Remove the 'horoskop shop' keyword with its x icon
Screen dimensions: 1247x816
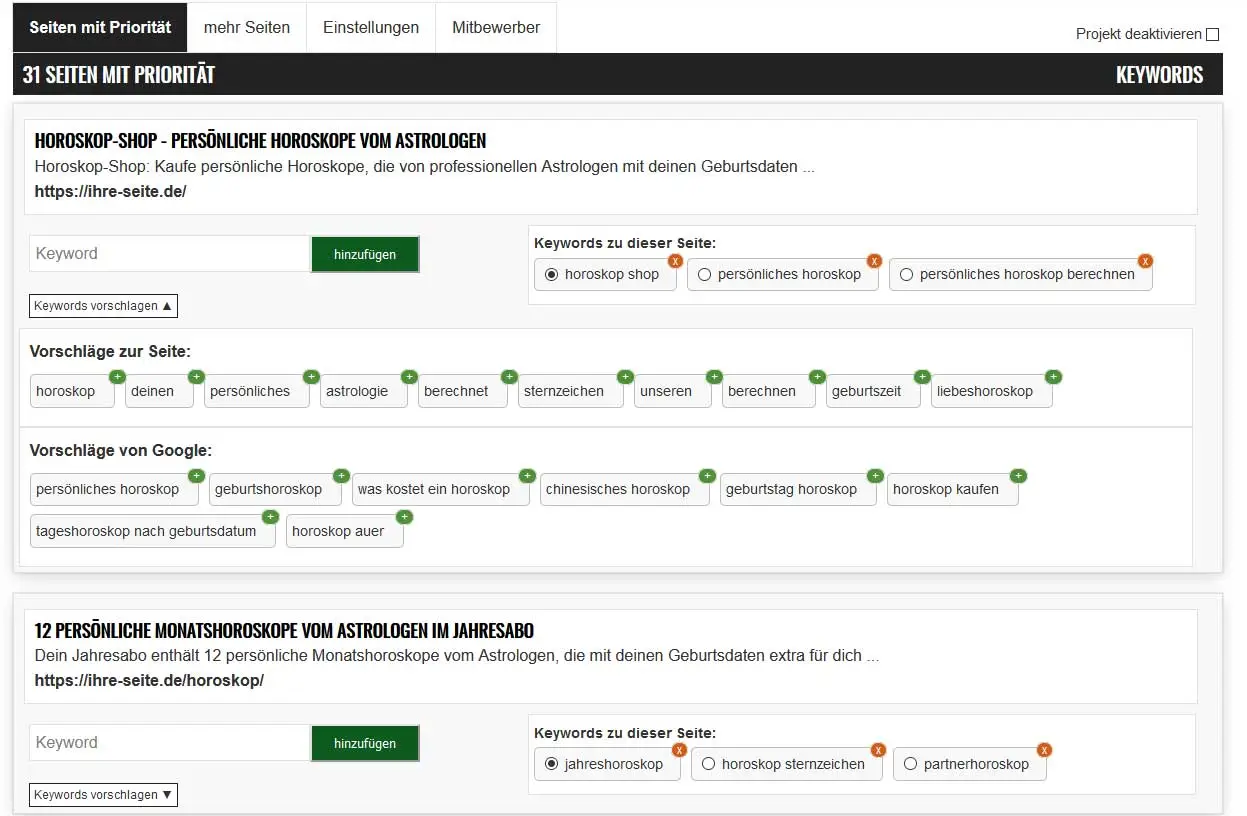[675, 261]
